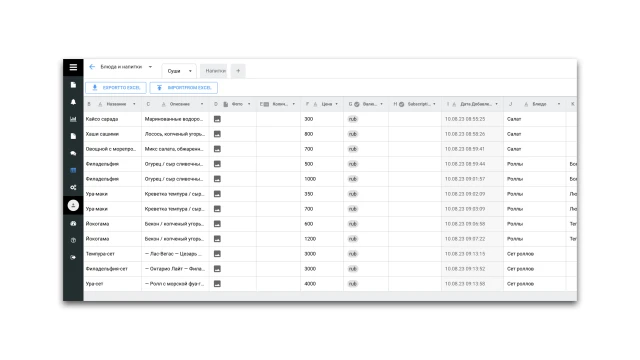Click the date cell 10.08.23 09:13:15
Screen dimensions: 640x360
tap(472, 253)
